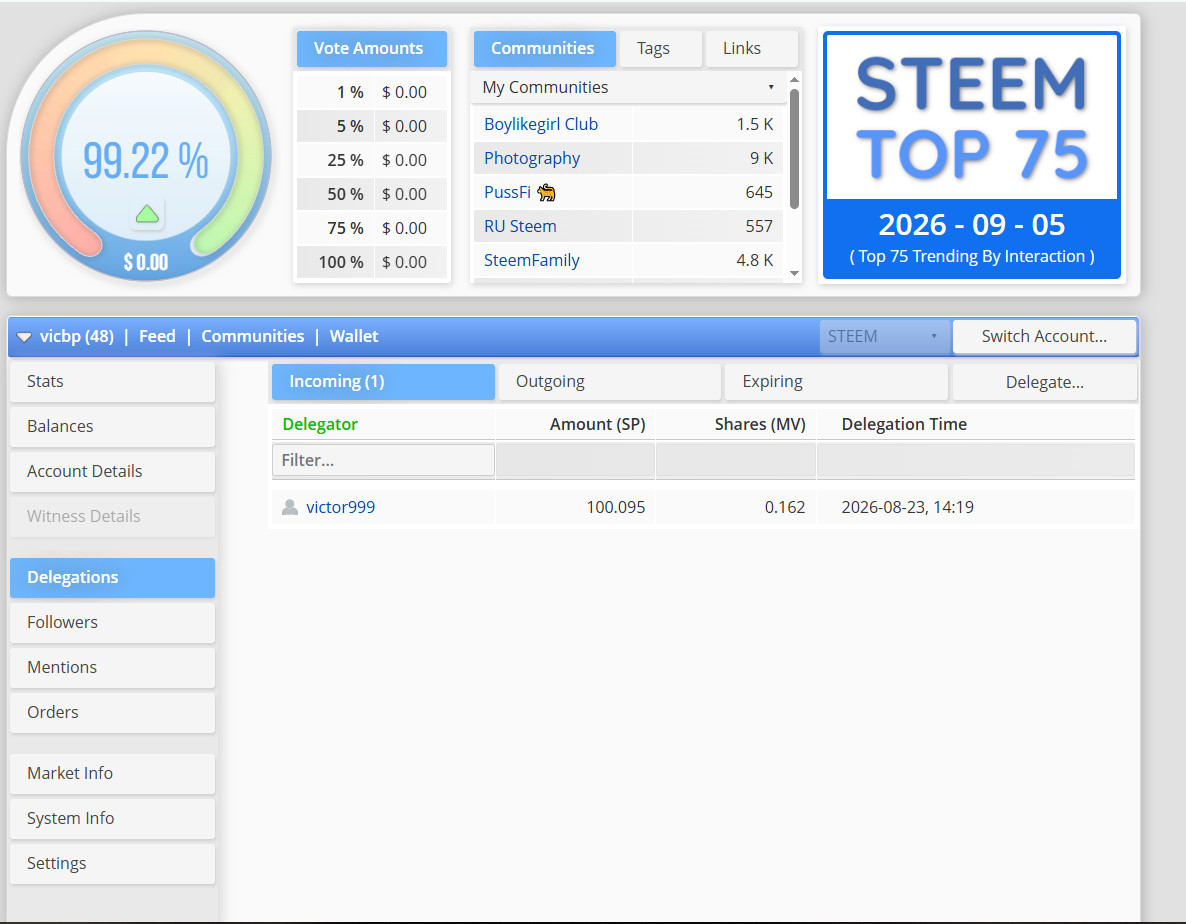Click the voting power gauge dial
The image size is (1186, 924).
[146, 157]
